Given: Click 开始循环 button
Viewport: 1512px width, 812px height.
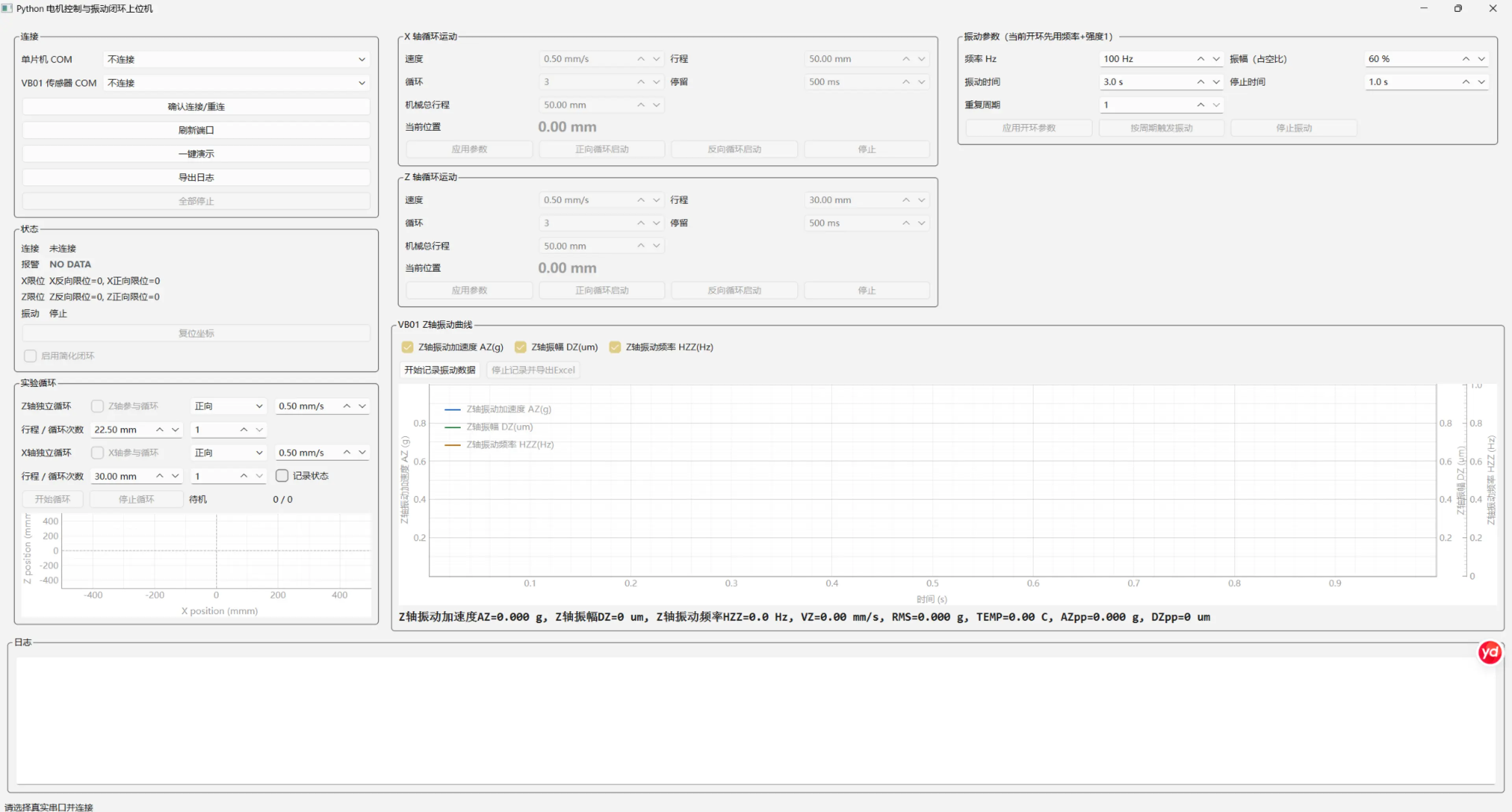Looking at the screenshot, I should [52, 499].
